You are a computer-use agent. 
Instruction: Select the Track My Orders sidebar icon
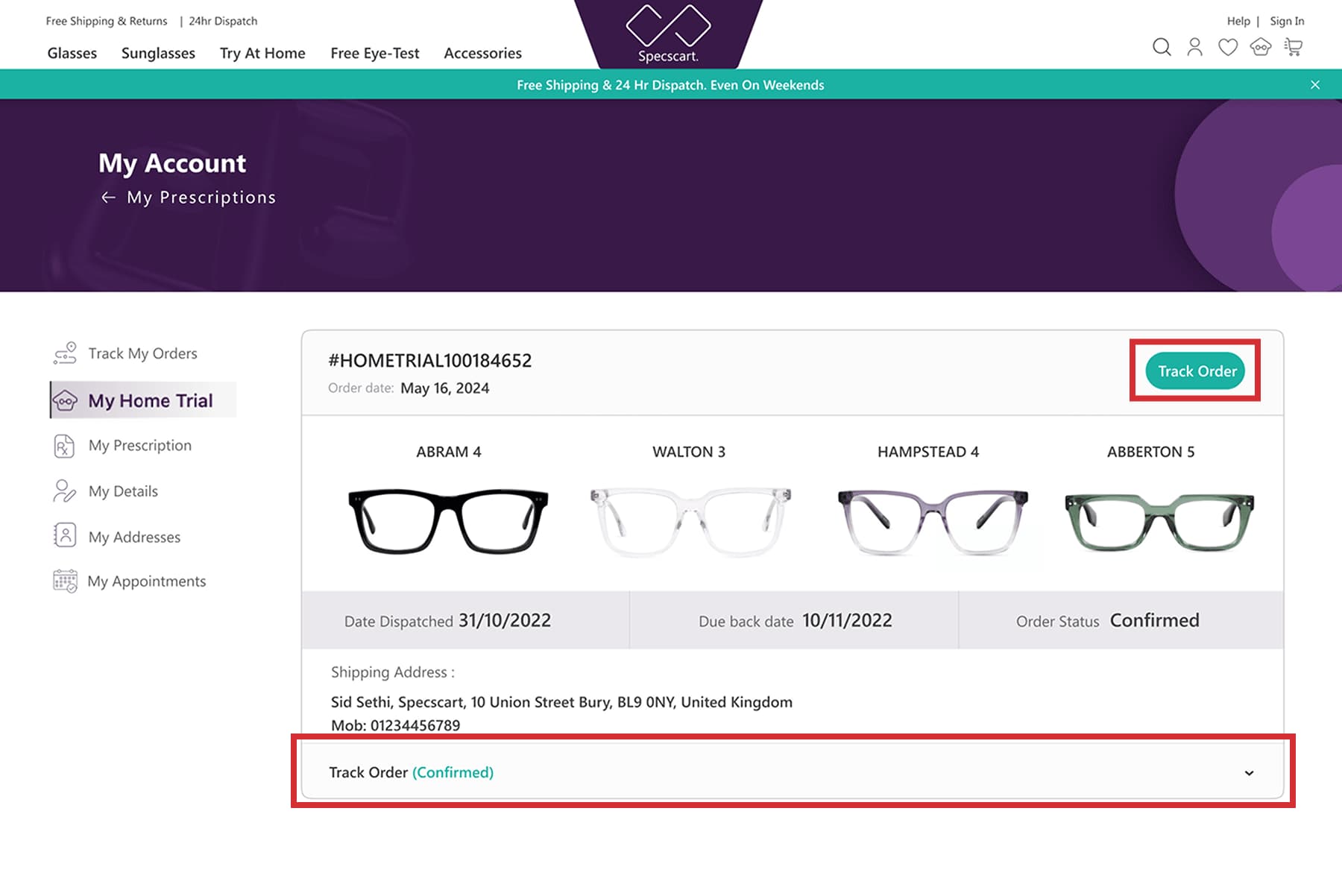(66, 353)
